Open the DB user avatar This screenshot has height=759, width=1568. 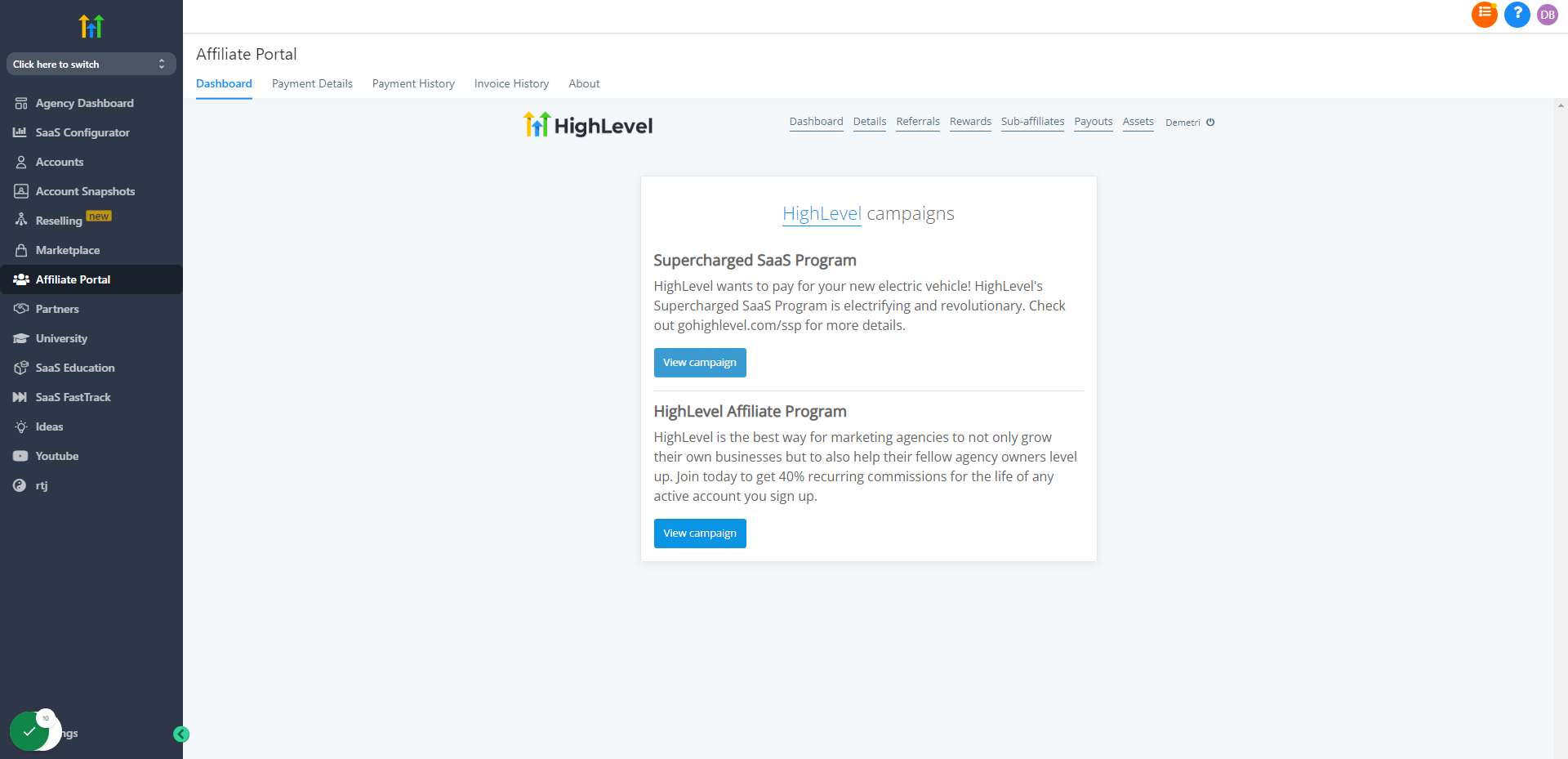[1548, 15]
